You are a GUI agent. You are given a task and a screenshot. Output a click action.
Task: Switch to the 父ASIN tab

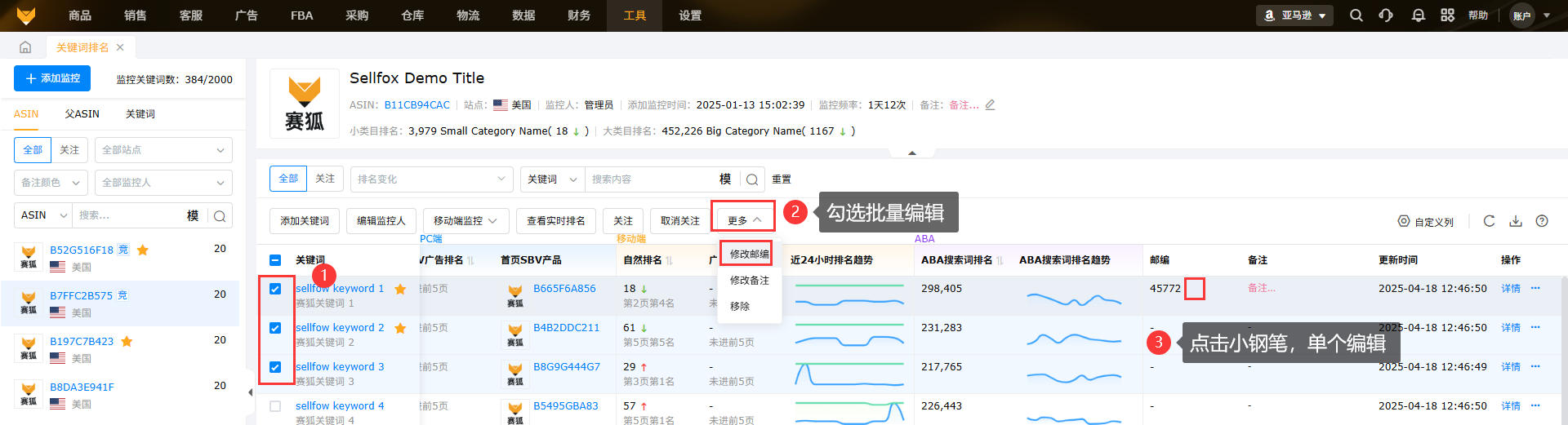tap(82, 114)
